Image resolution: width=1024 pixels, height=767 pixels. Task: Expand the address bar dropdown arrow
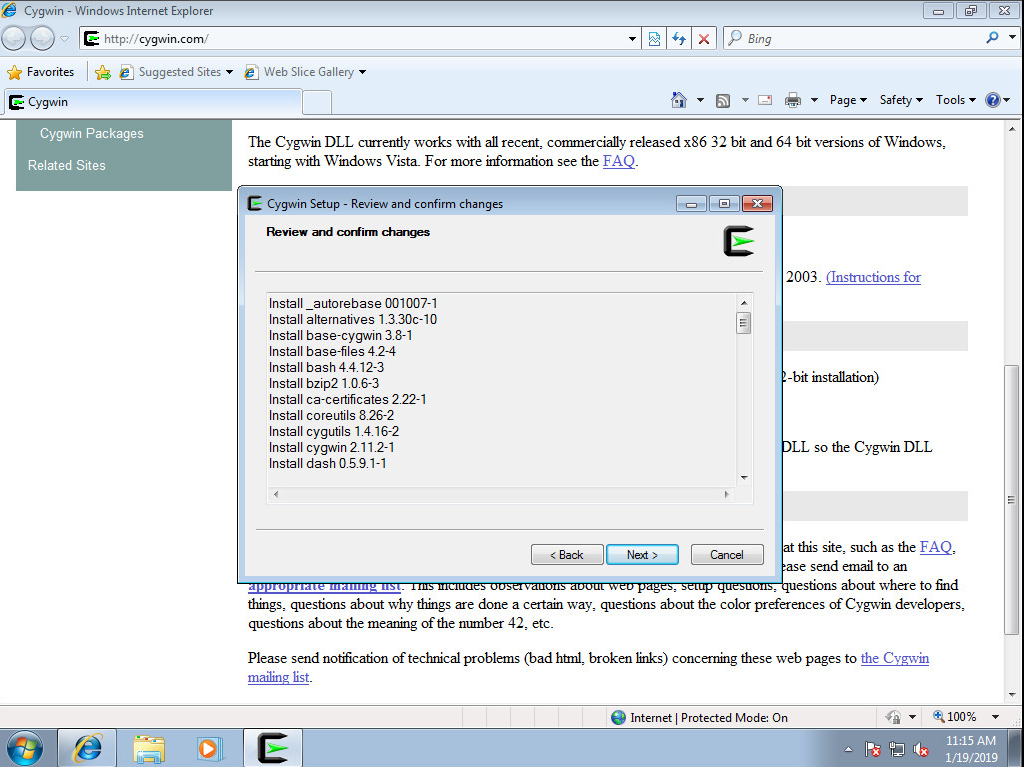[x=632, y=39]
